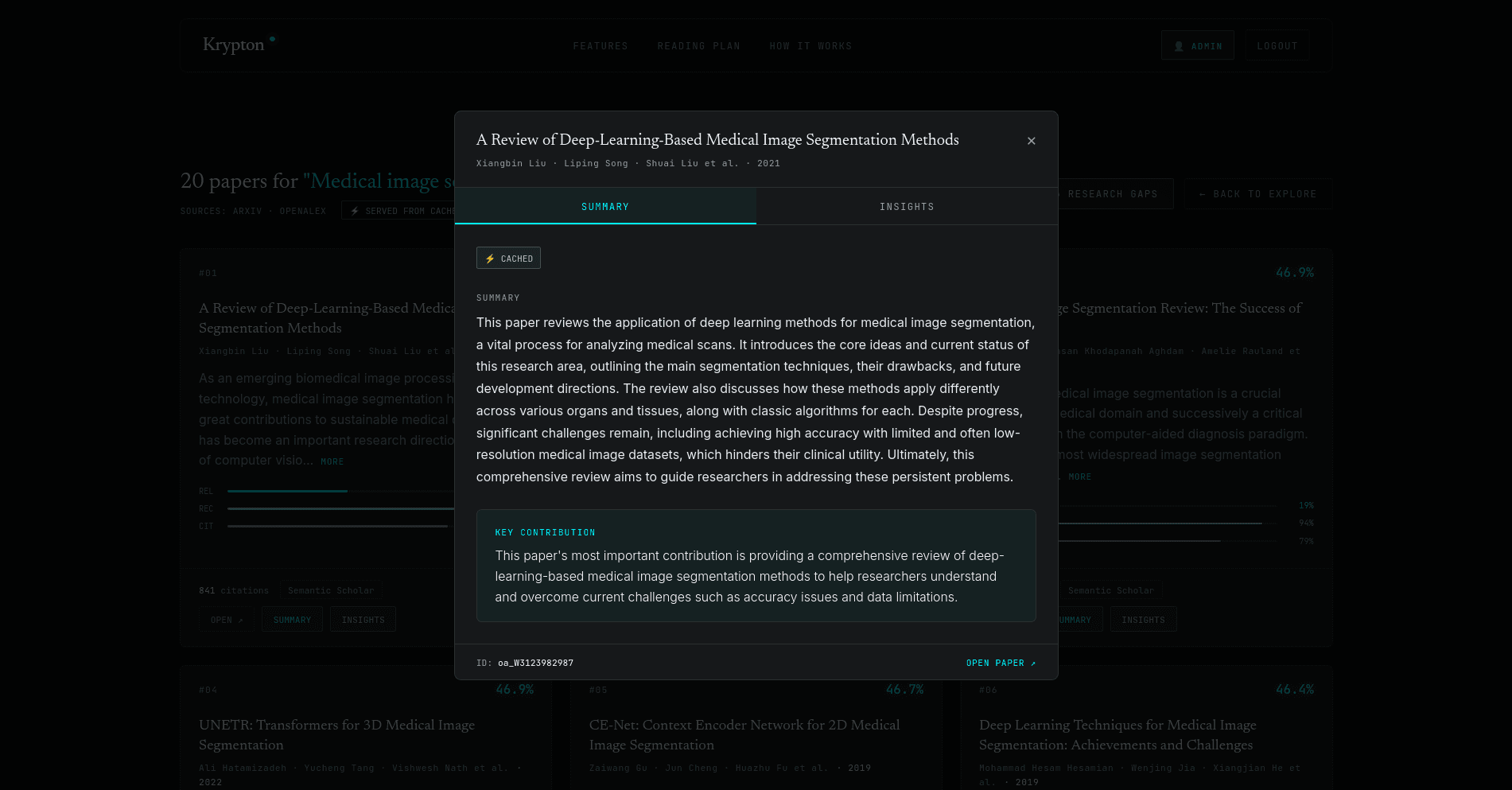The image size is (1512, 790).
Task: Expand MORE link on rightmost card abstract
Action: 1080,477
